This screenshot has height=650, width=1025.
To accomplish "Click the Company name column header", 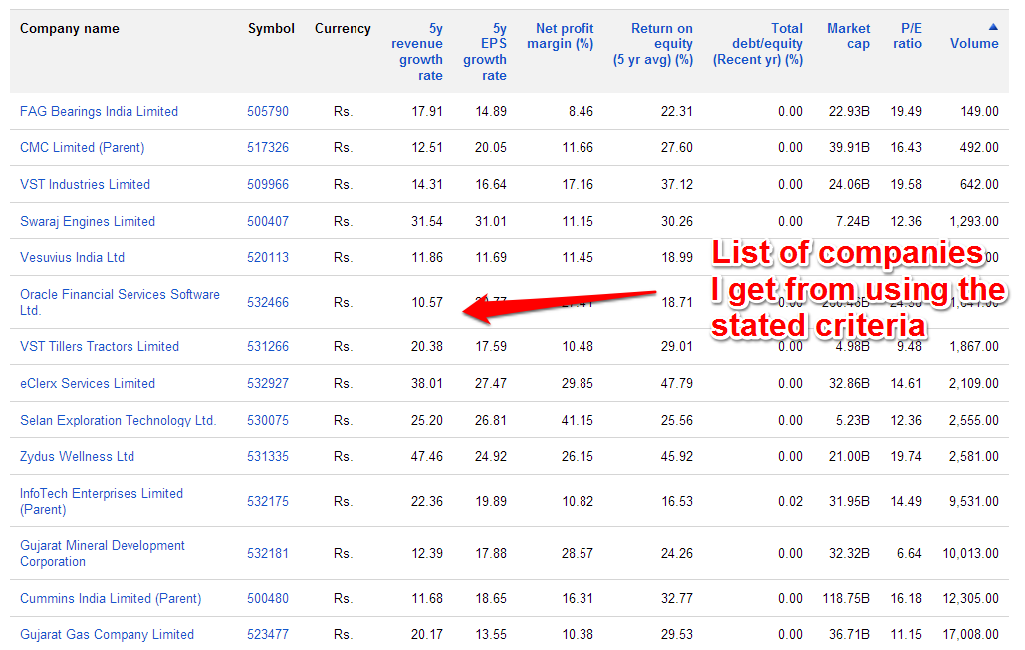I will [70, 28].
